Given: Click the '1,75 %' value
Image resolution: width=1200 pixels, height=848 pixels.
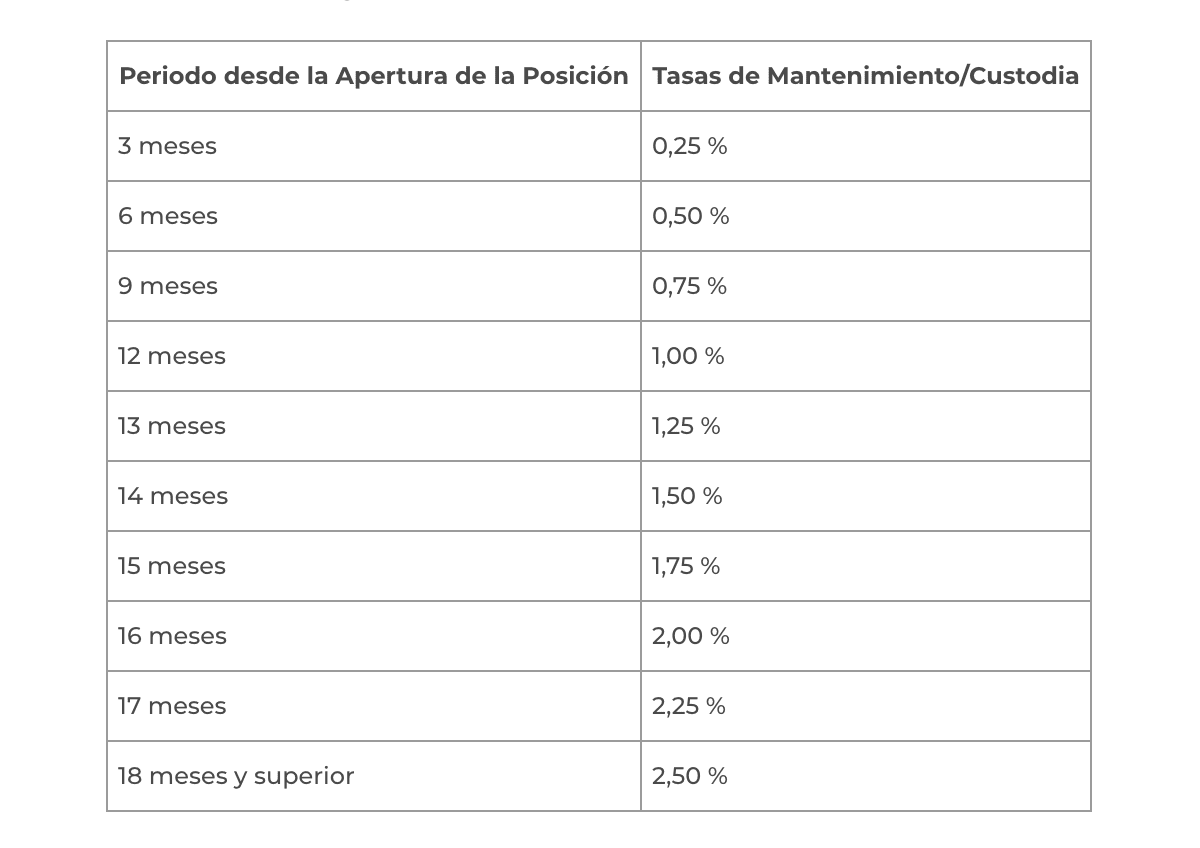Looking at the screenshot, I should [686, 566].
